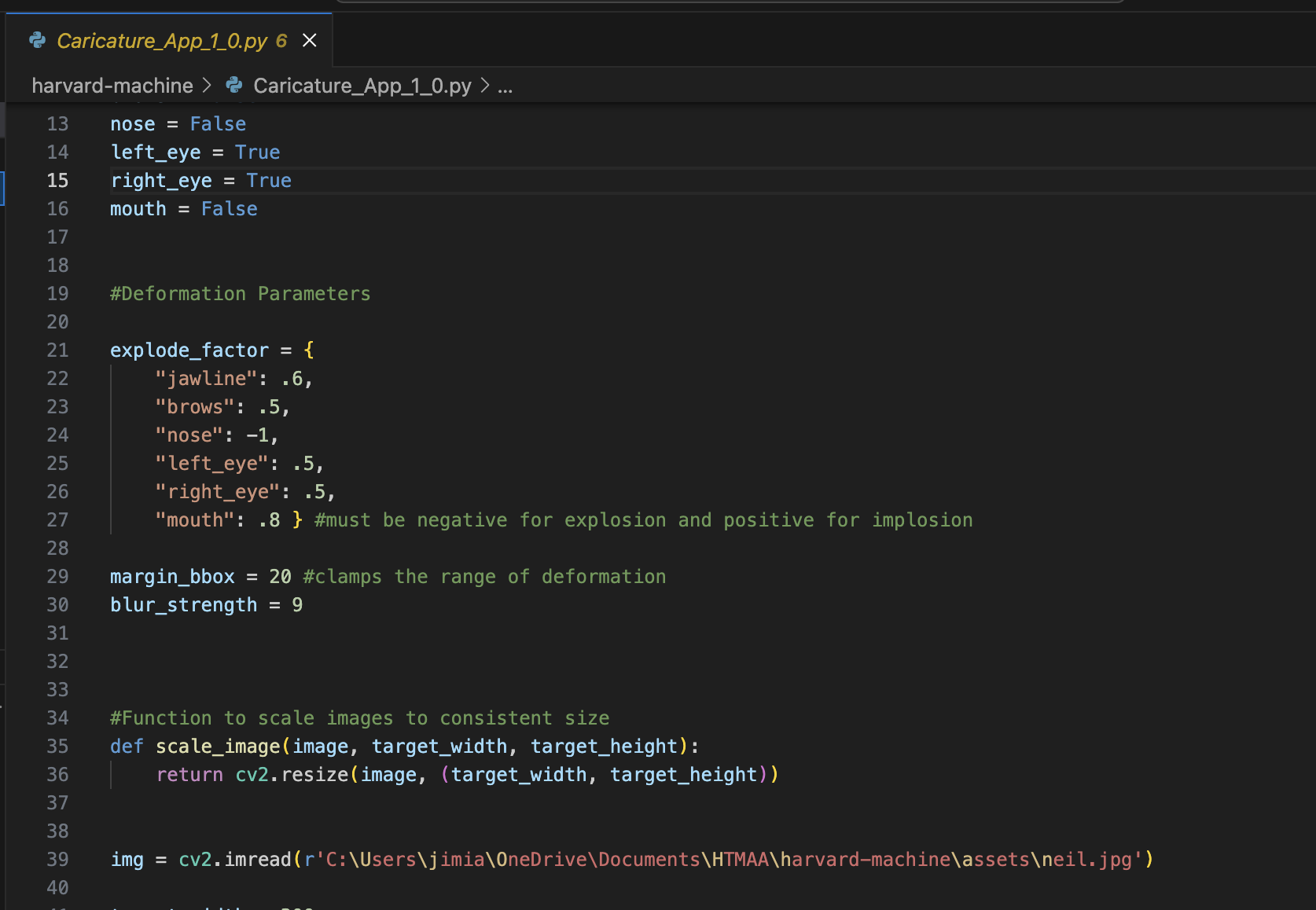Screen dimensions: 1316x910
Task: Select the Caricature_App_1_0.py editor tab
Action: (x=170, y=40)
